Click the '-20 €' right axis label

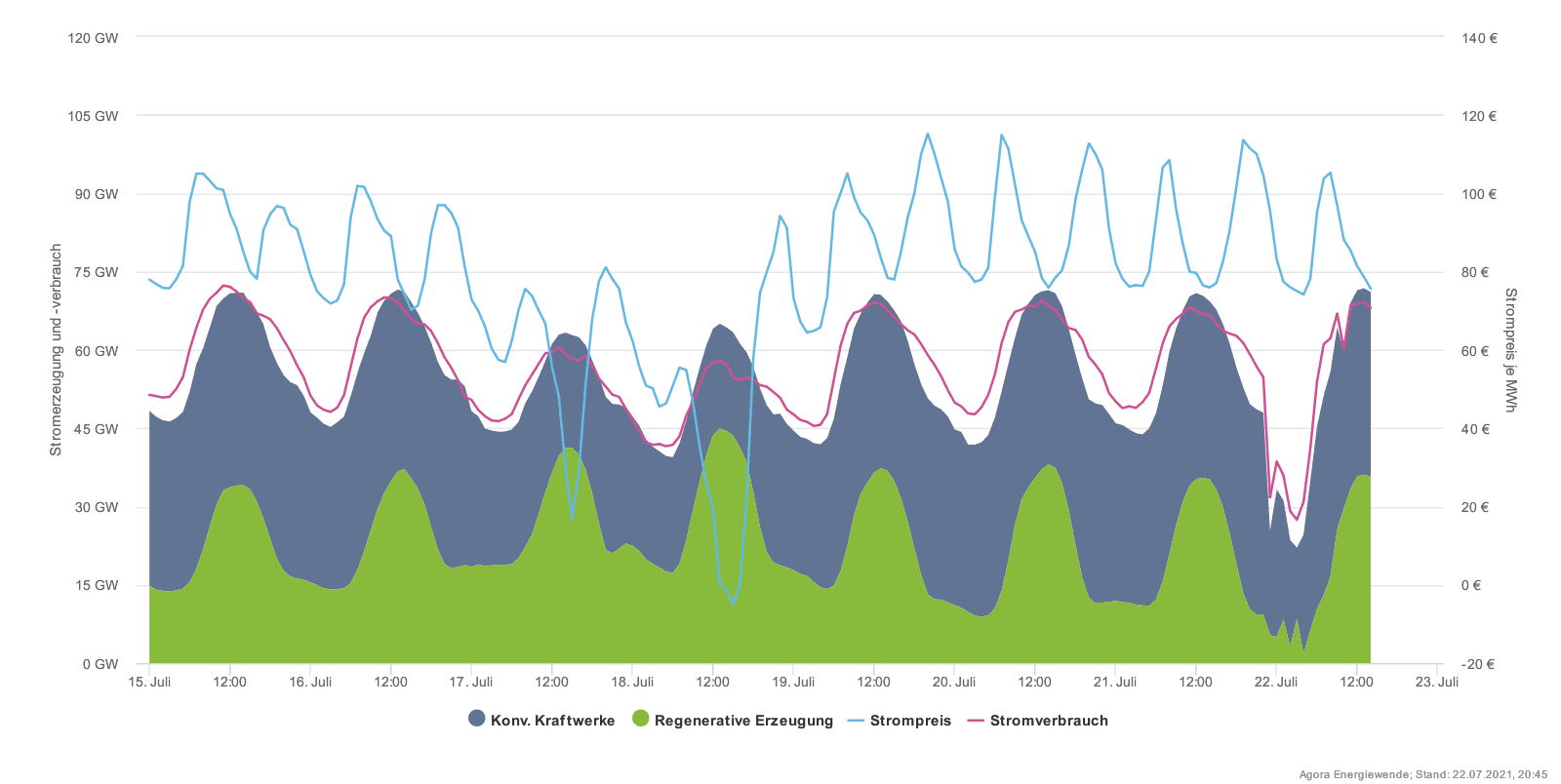(x=1477, y=664)
